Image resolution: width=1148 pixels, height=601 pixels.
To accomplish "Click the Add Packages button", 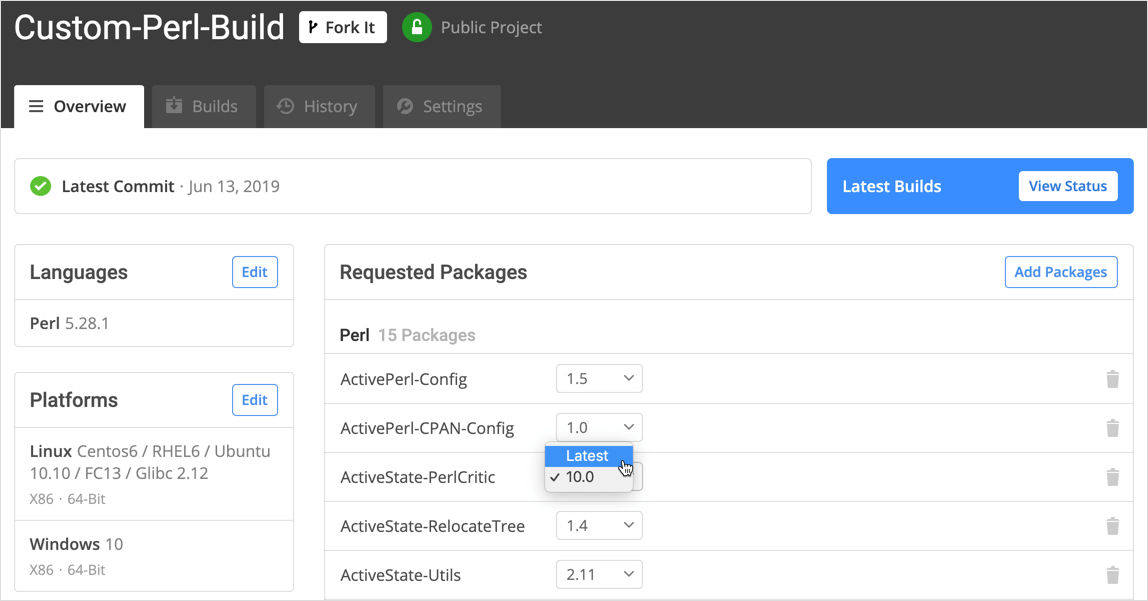I will [1061, 272].
